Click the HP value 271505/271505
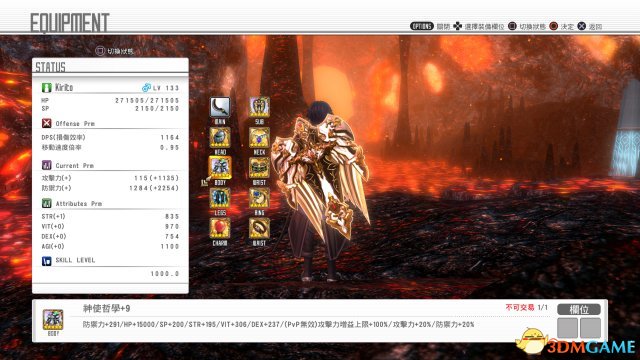This screenshot has width=640, height=360. [x=147, y=100]
